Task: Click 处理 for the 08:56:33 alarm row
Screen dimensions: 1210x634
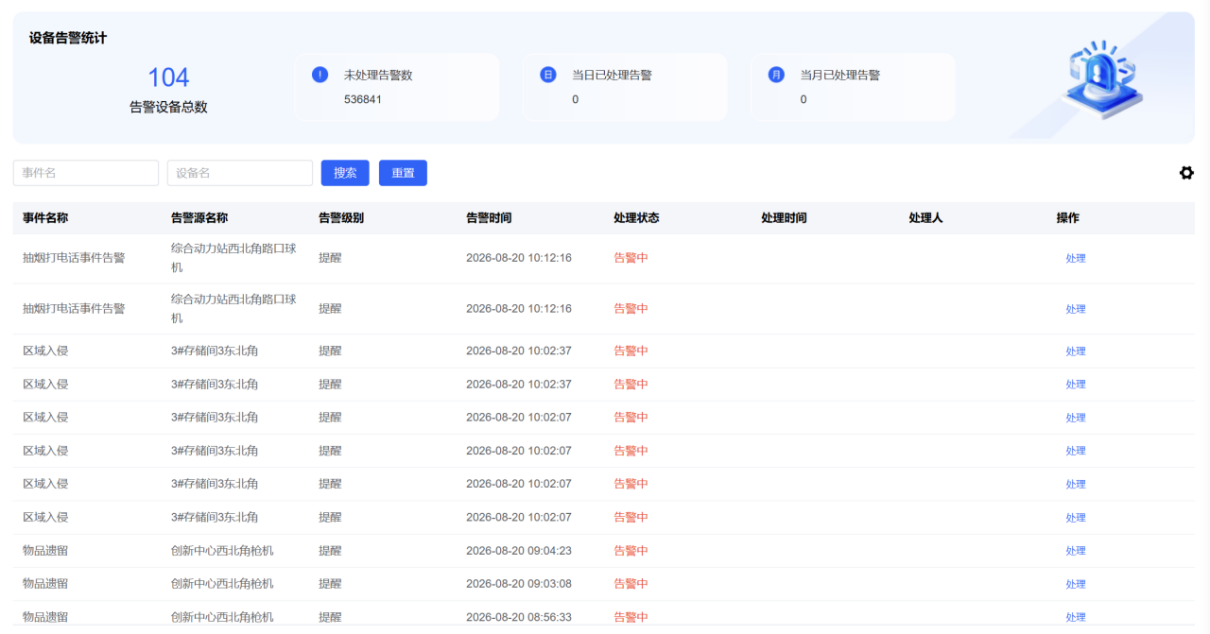Action: click(1075, 618)
